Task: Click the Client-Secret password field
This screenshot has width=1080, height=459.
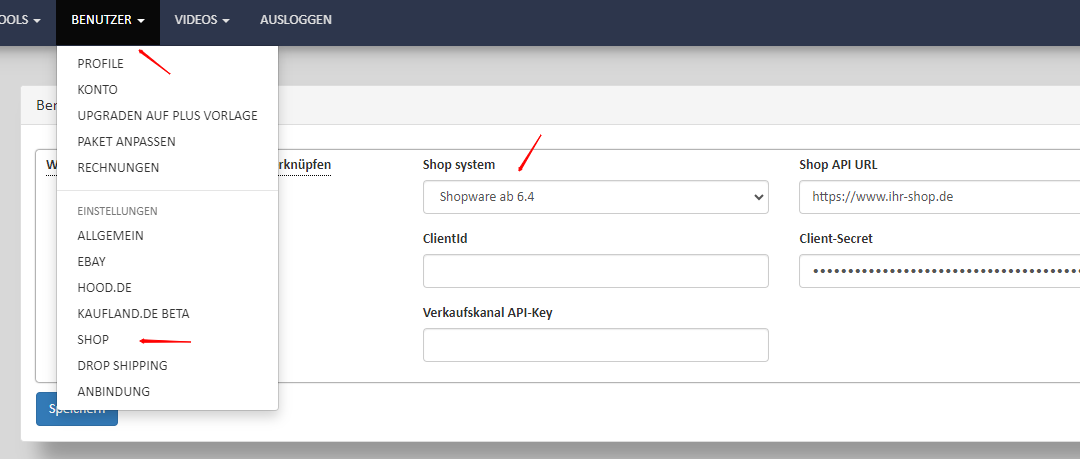Action: point(939,271)
